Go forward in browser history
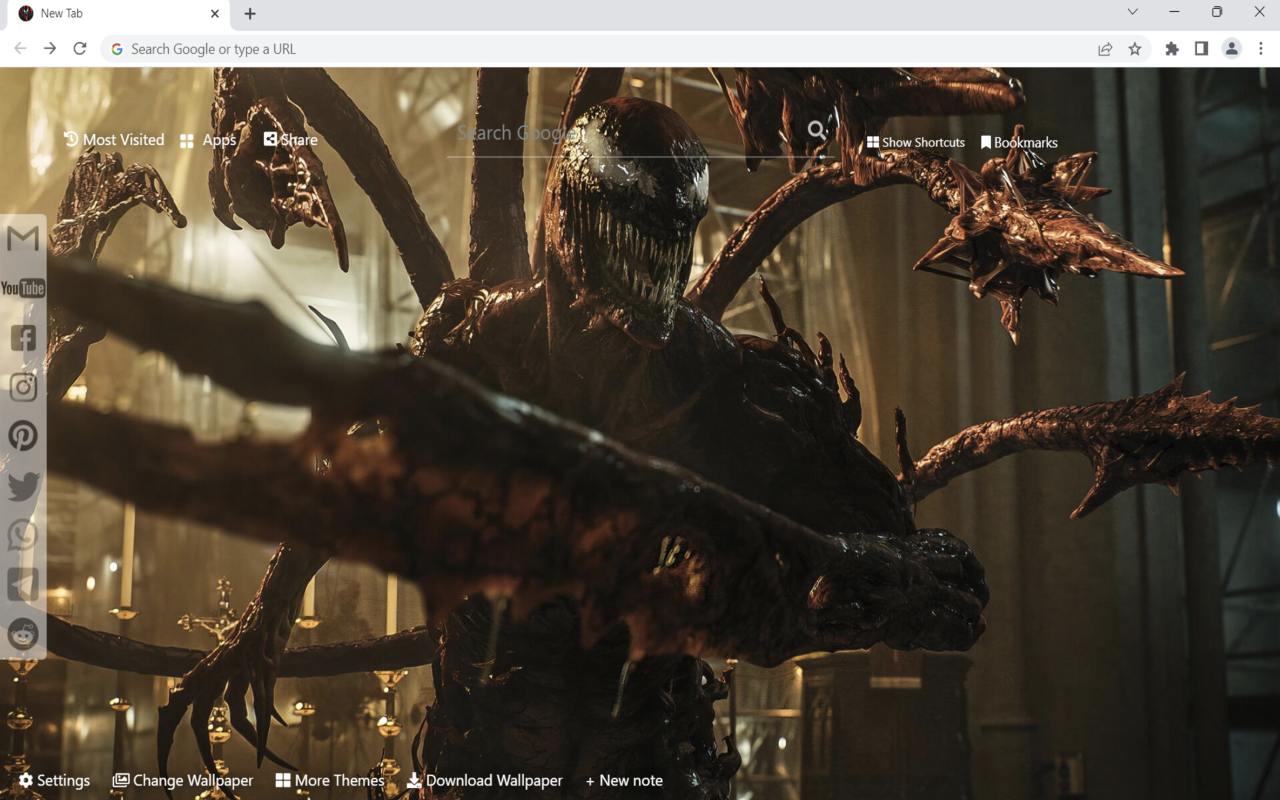 coord(50,48)
